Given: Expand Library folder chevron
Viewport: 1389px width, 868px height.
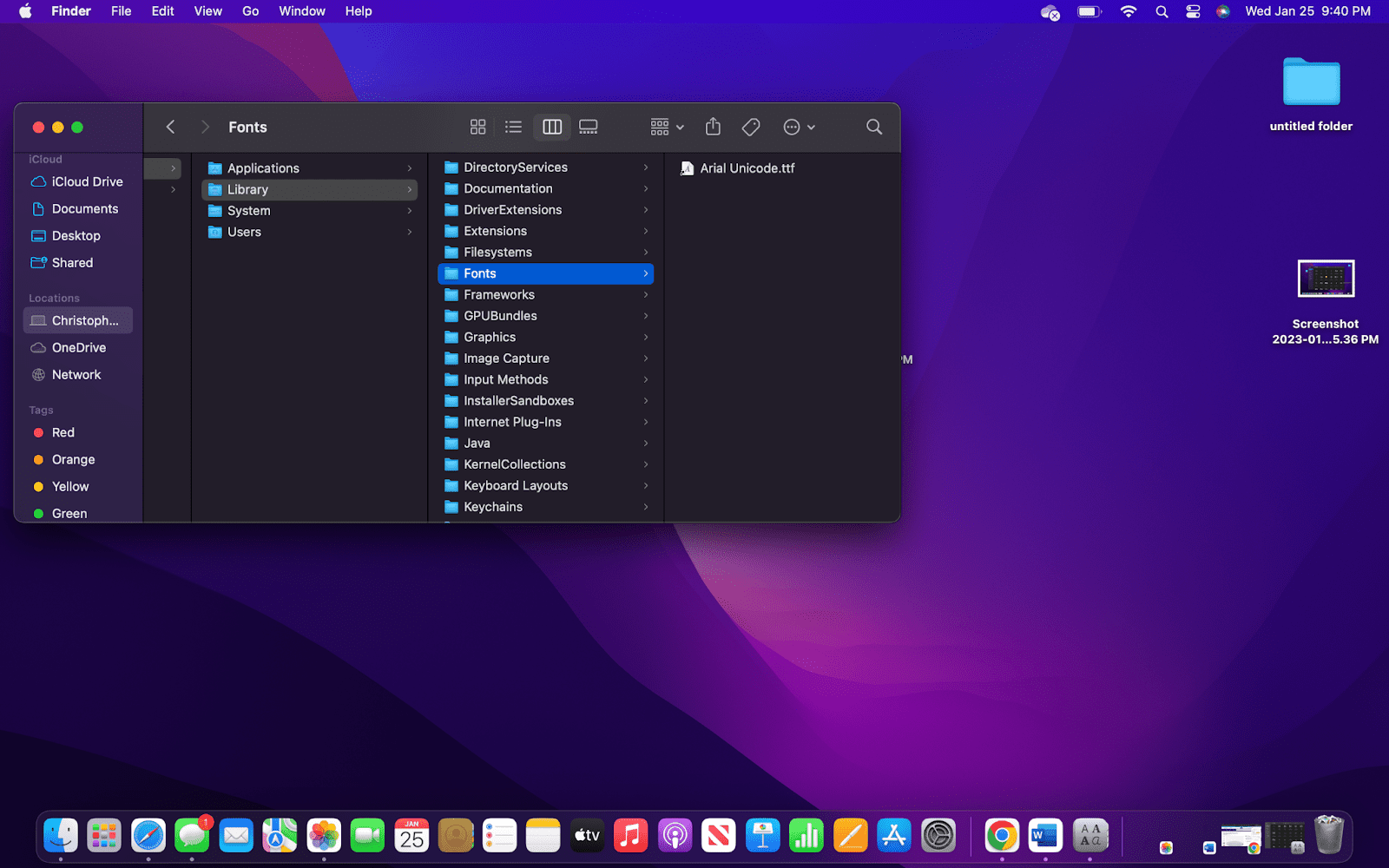Looking at the screenshot, I should pyautogui.click(x=410, y=189).
